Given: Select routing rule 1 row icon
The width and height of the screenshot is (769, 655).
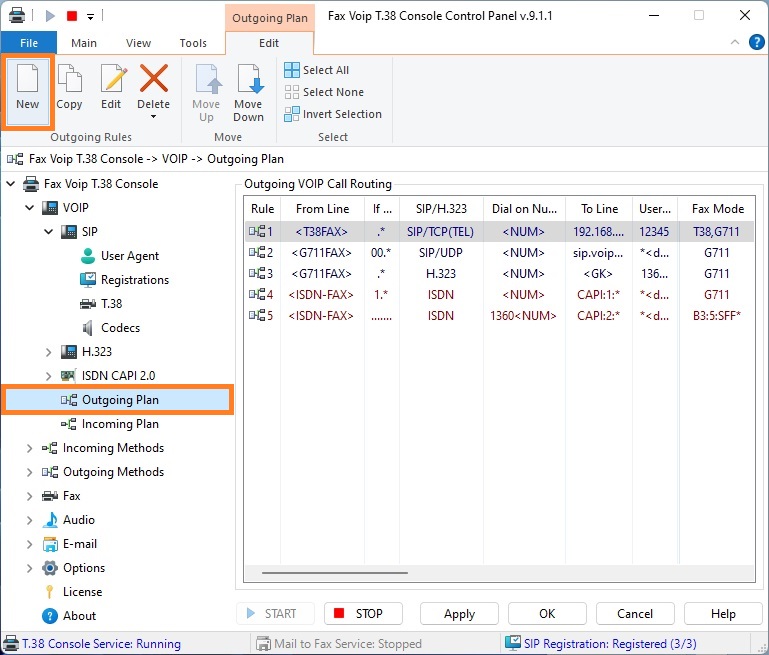Looking at the screenshot, I should click(x=256, y=231).
